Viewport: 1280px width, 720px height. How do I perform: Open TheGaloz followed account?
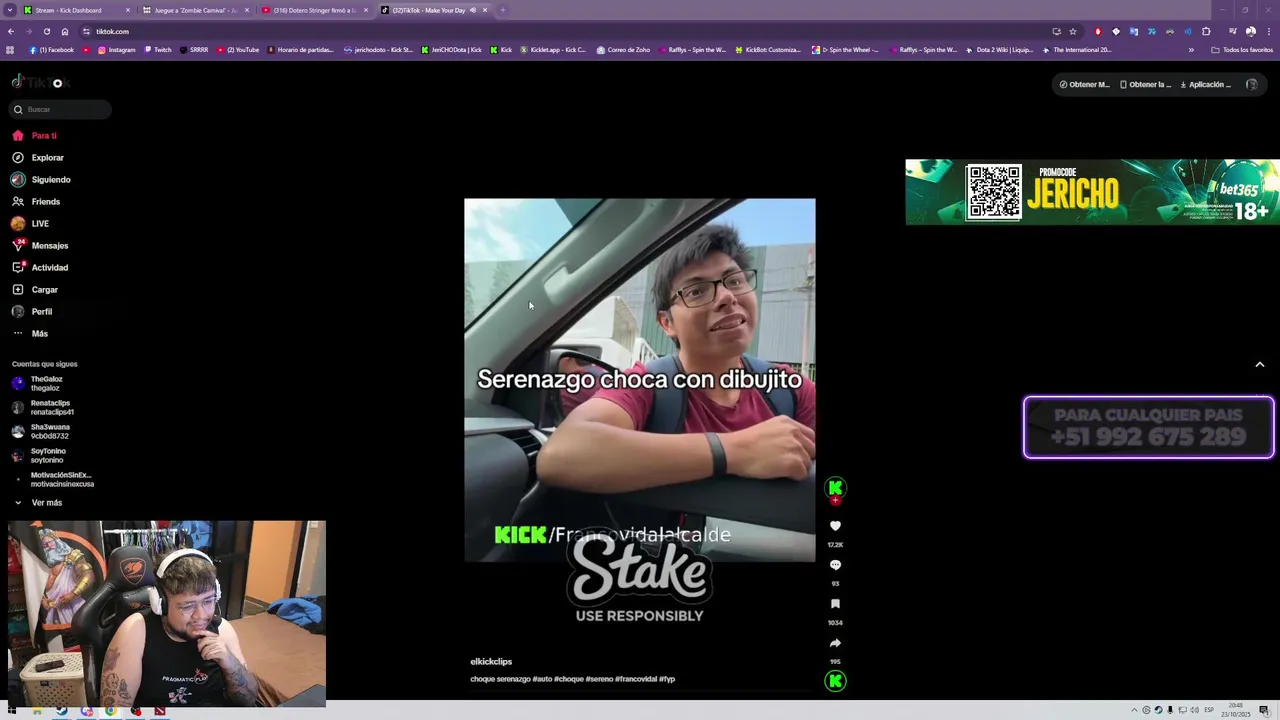pyautogui.click(x=38, y=383)
